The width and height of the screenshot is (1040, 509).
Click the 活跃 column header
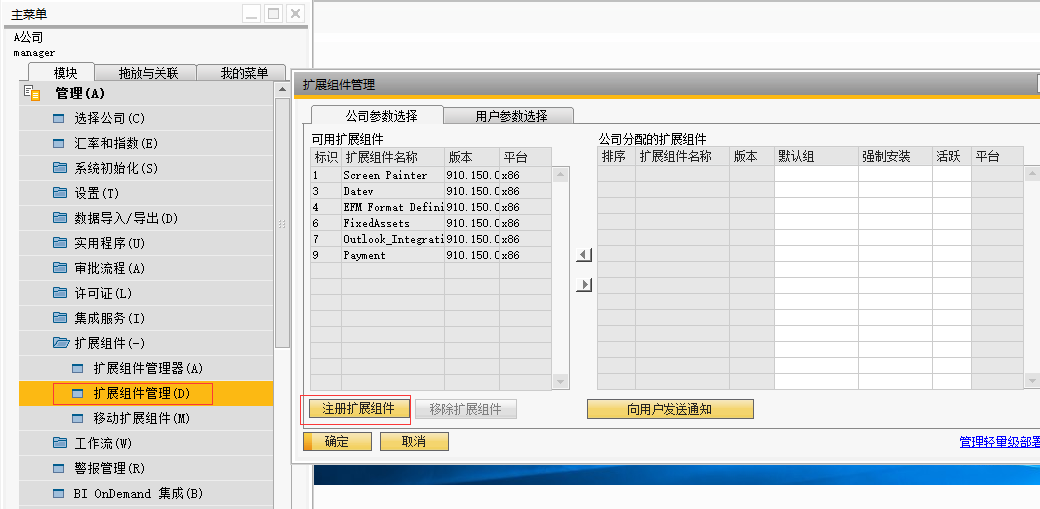coord(951,157)
